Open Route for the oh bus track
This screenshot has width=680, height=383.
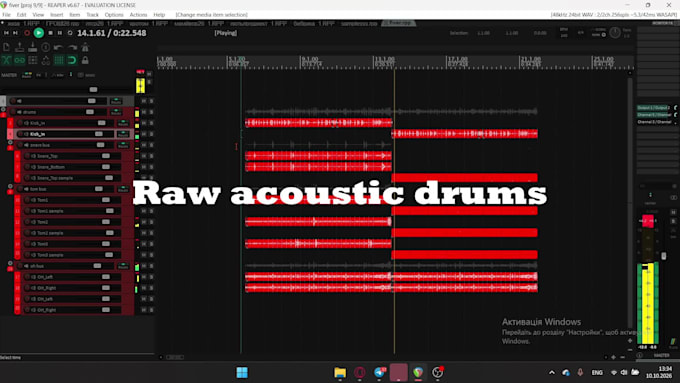tap(123, 266)
